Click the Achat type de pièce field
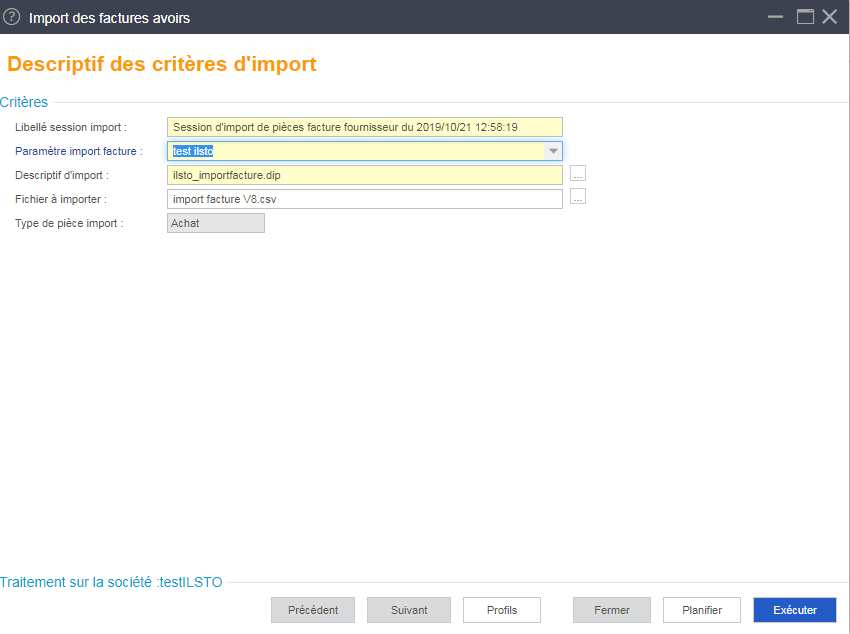Image resolution: width=850 pixels, height=634 pixels. [216, 223]
